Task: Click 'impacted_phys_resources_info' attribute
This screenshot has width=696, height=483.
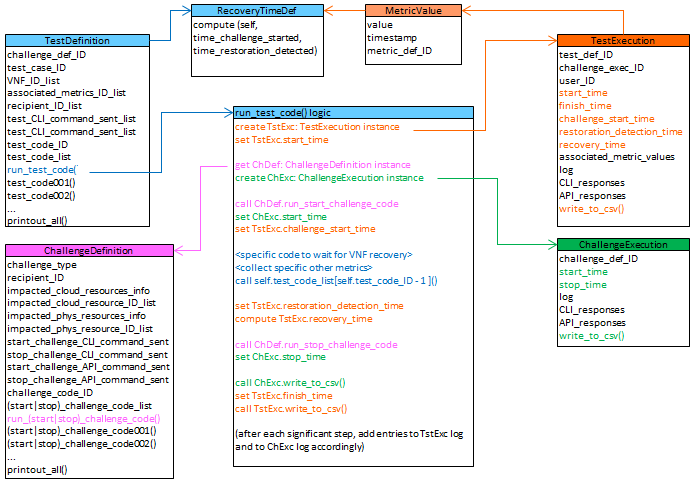Action: click(76, 316)
